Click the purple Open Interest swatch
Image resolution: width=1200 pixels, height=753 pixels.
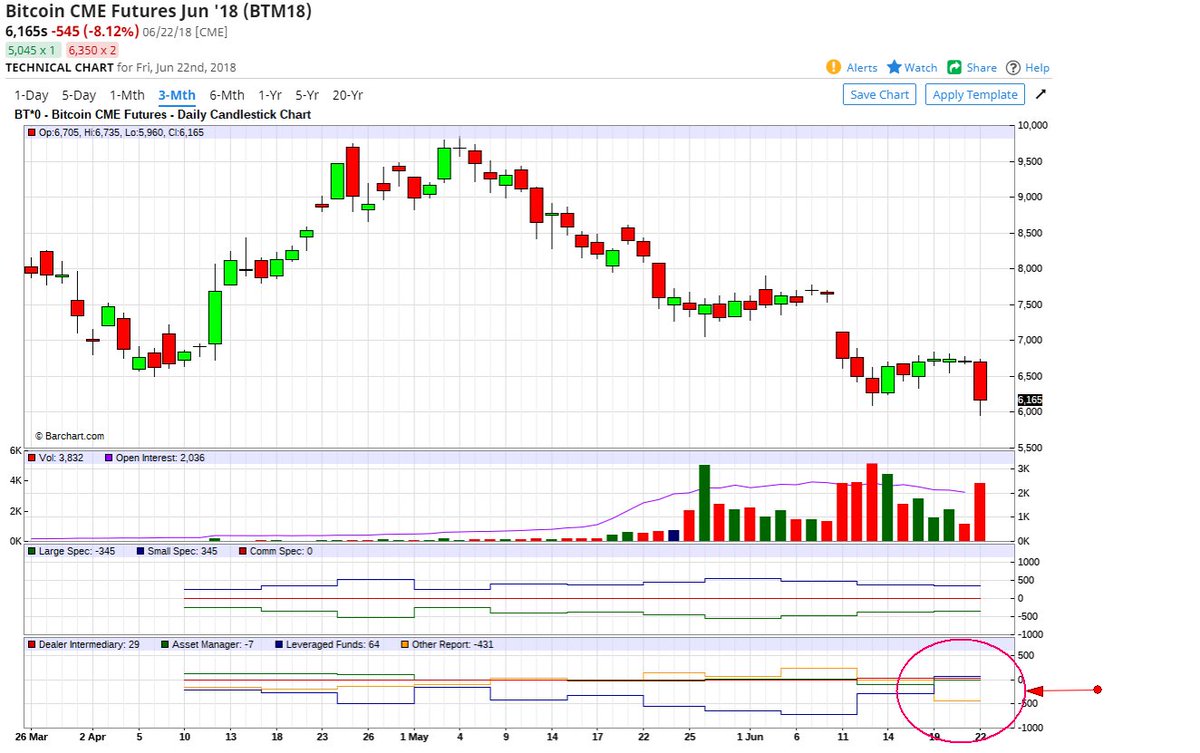click(x=109, y=458)
